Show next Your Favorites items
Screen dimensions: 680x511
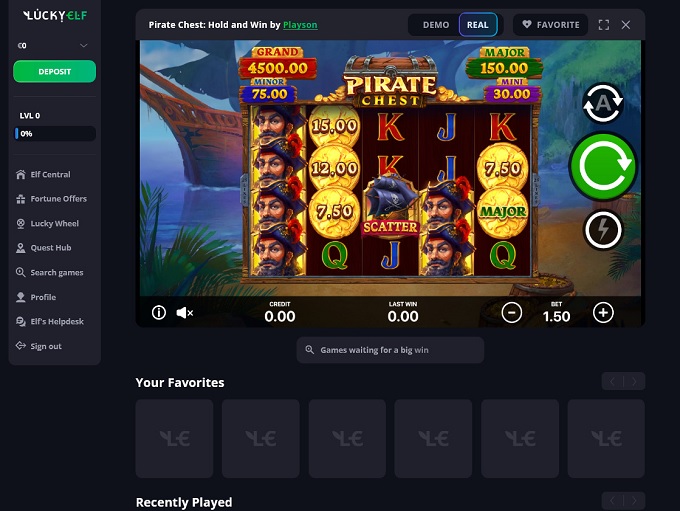[x=634, y=382]
